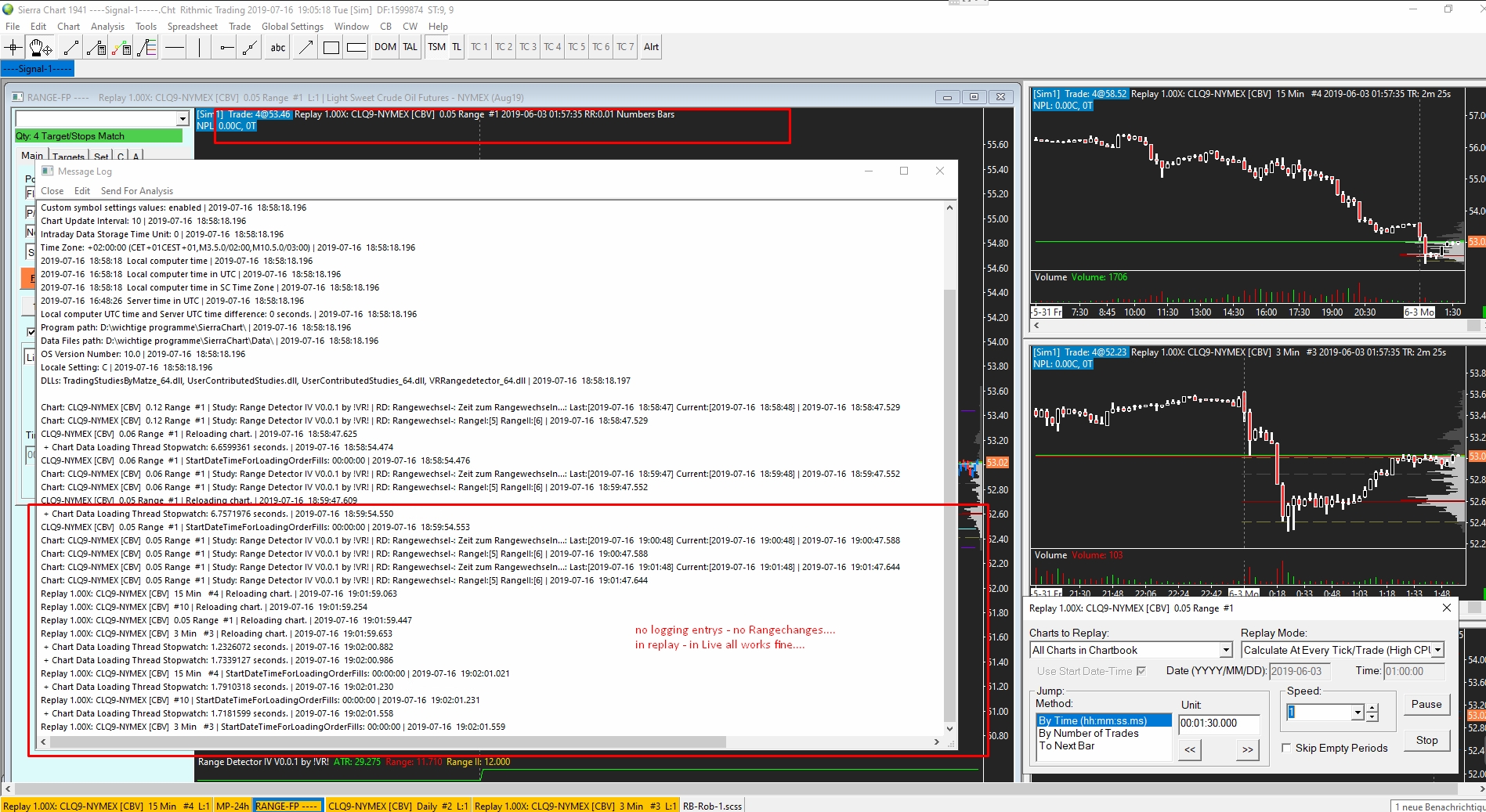Expand the Charts to Replay dropdown
Screen dimensions: 1486x812
pyautogui.click(x=1226, y=650)
